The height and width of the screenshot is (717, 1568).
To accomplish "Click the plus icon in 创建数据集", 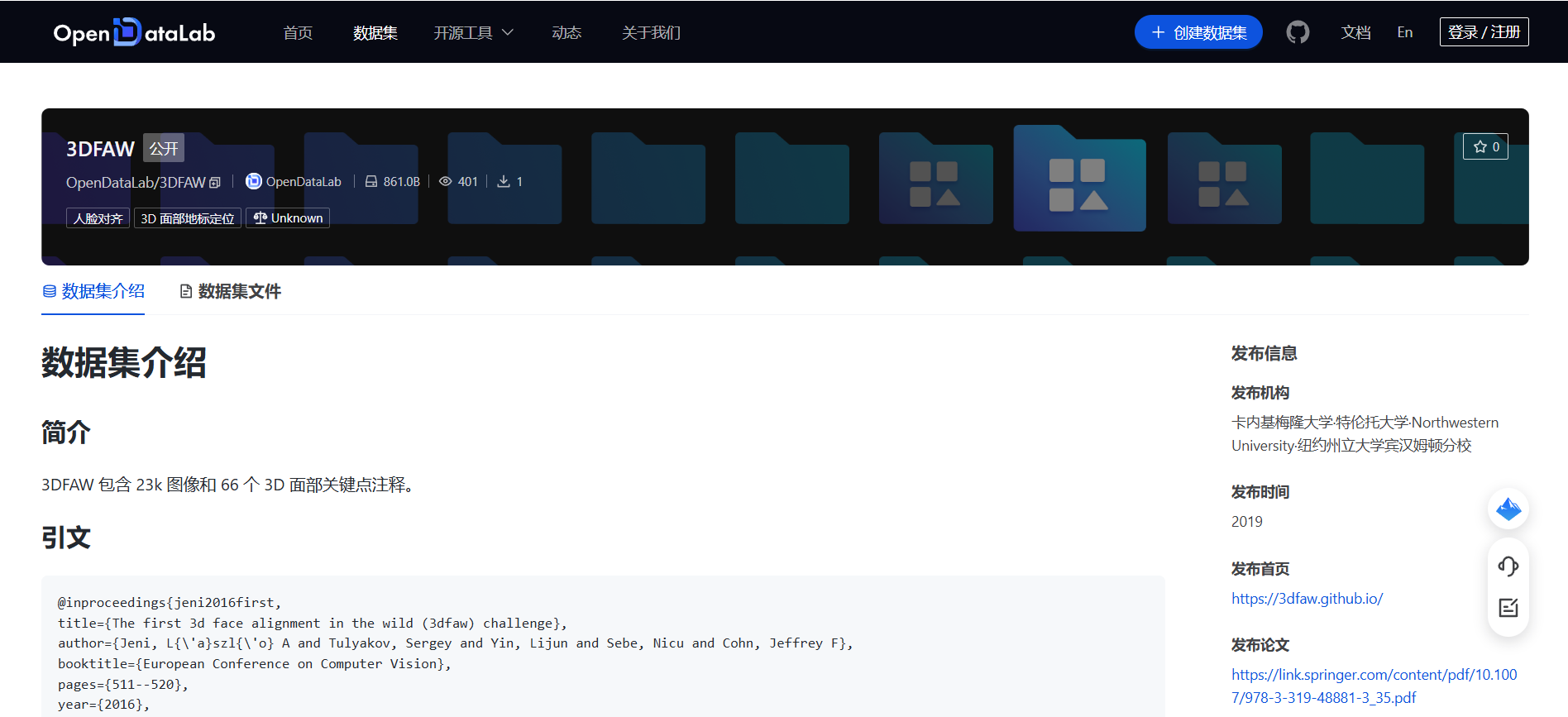I will pos(1158,32).
